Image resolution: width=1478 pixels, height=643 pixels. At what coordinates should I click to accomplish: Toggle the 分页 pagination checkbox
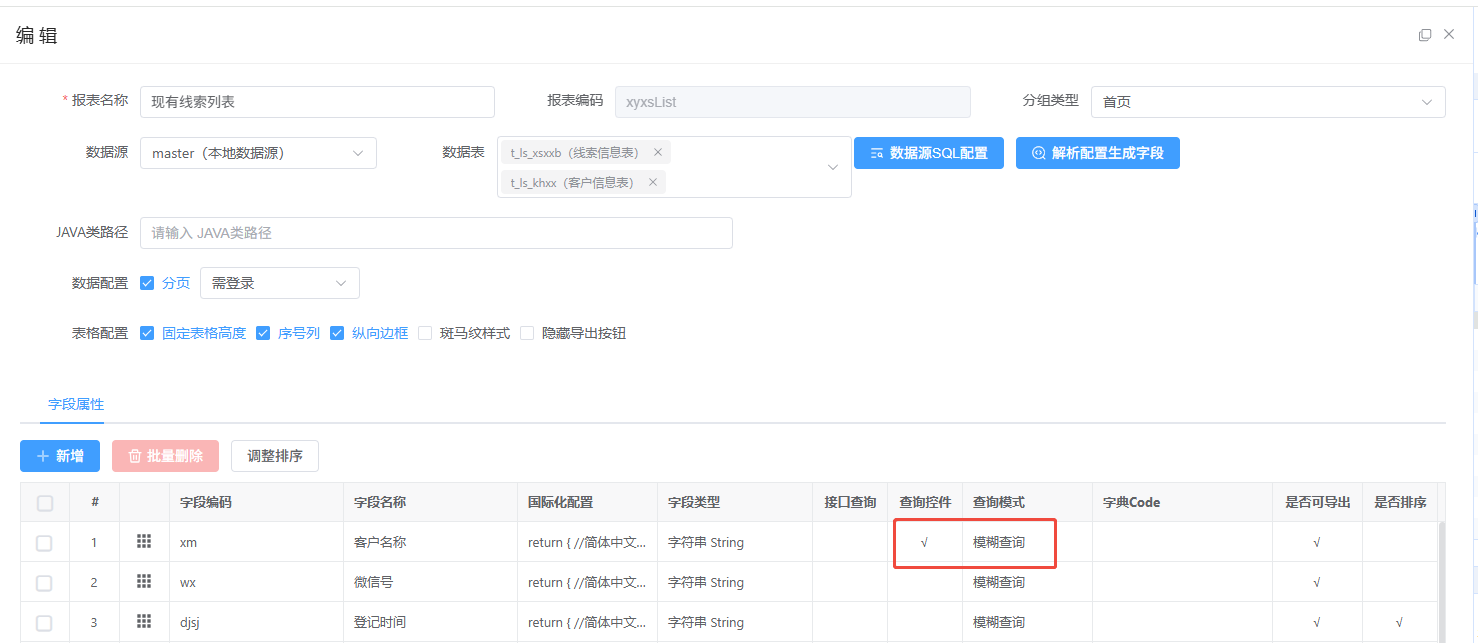(x=148, y=283)
